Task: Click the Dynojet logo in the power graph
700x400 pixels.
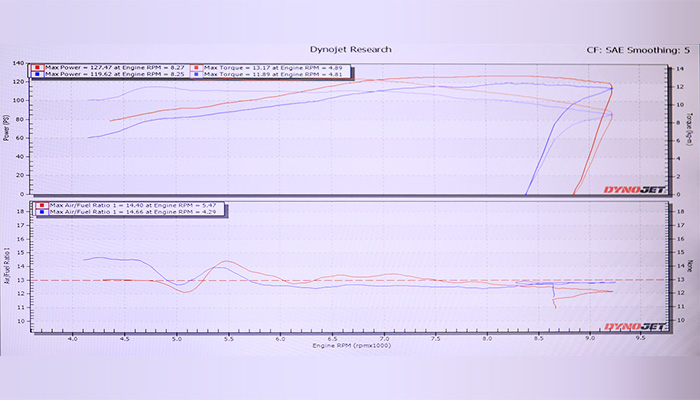Action: tap(630, 188)
